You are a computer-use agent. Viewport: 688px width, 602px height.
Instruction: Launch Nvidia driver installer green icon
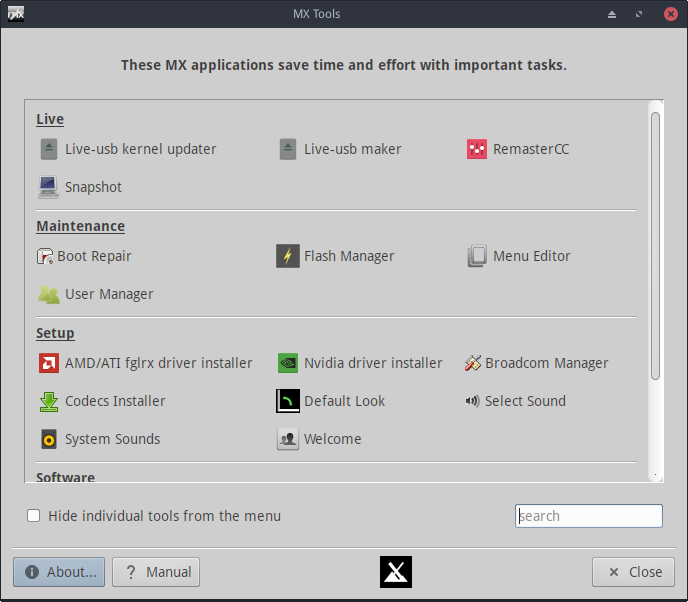click(288, 363)
